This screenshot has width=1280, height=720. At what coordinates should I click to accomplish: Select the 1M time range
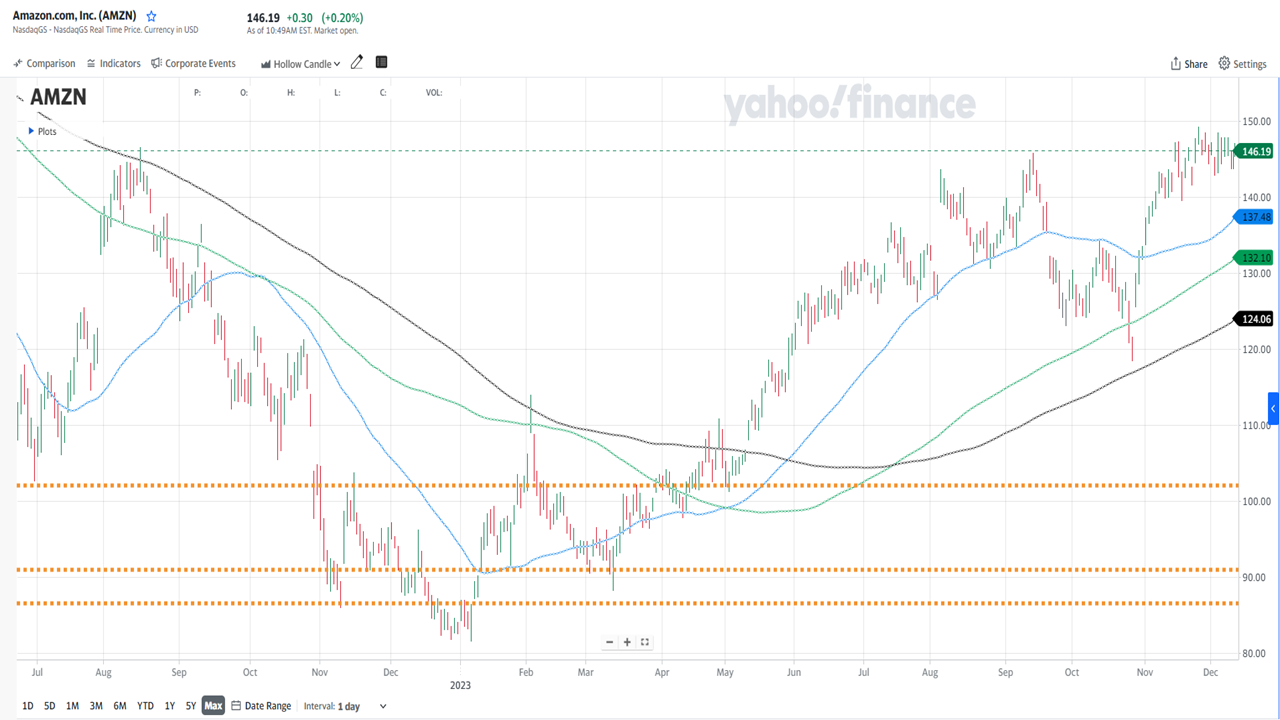pyautogui.click(x=72, y=706)
